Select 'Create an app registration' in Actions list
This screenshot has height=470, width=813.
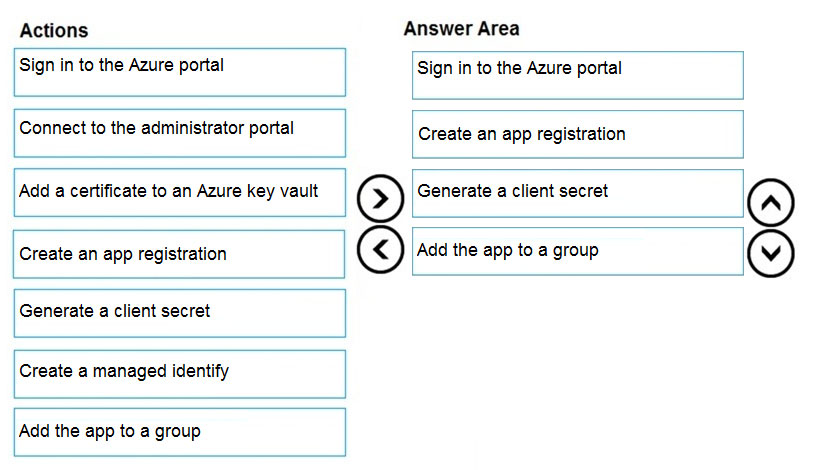coord(179,254)
